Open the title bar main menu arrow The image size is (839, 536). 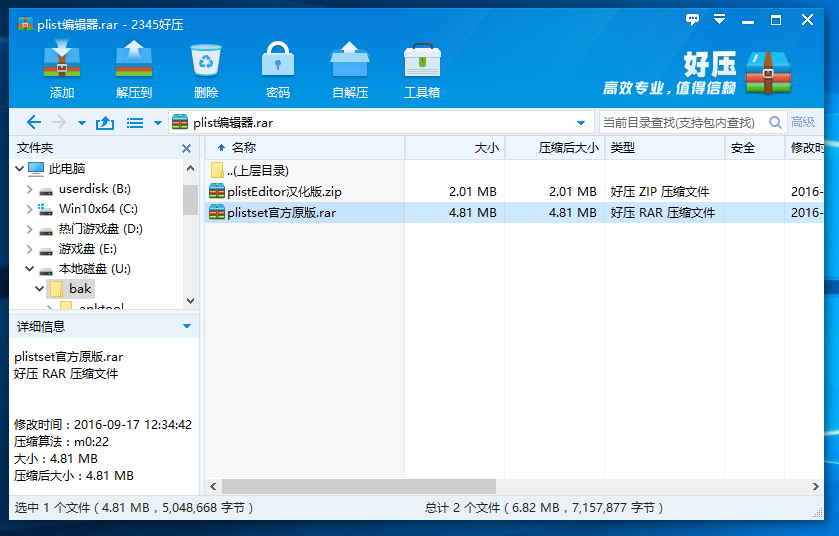[718, 19]
